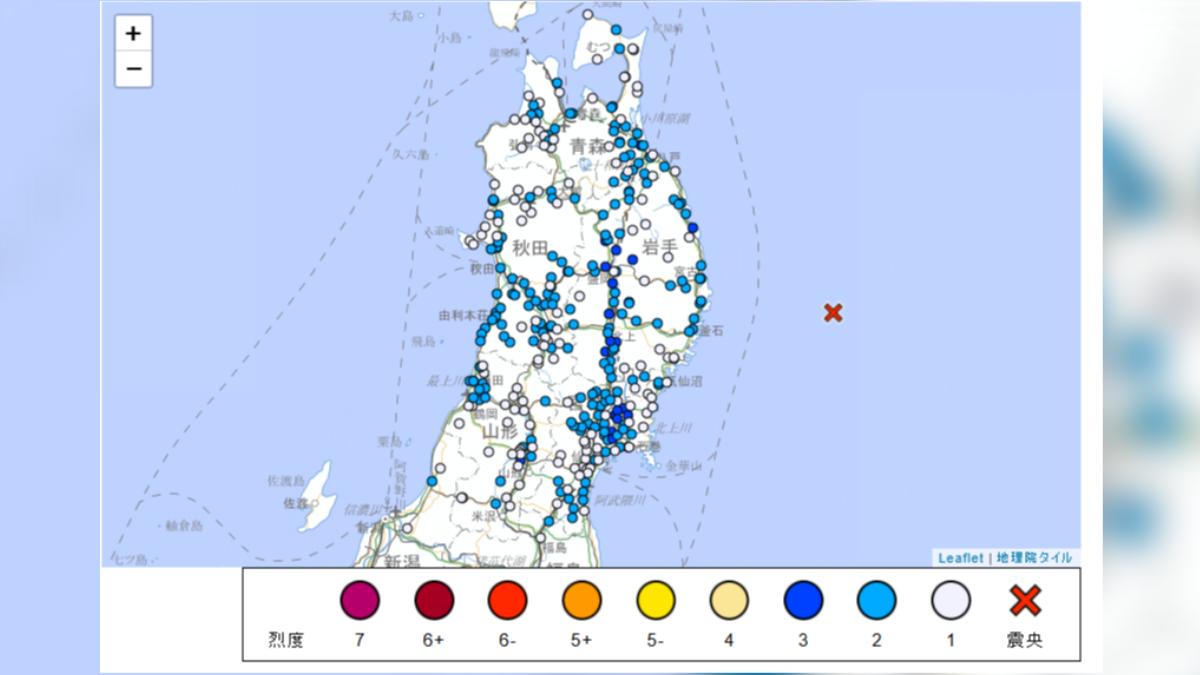Click the red-orange intensity 6- legend circle
1200x675 pixels.
pos(508,600)
